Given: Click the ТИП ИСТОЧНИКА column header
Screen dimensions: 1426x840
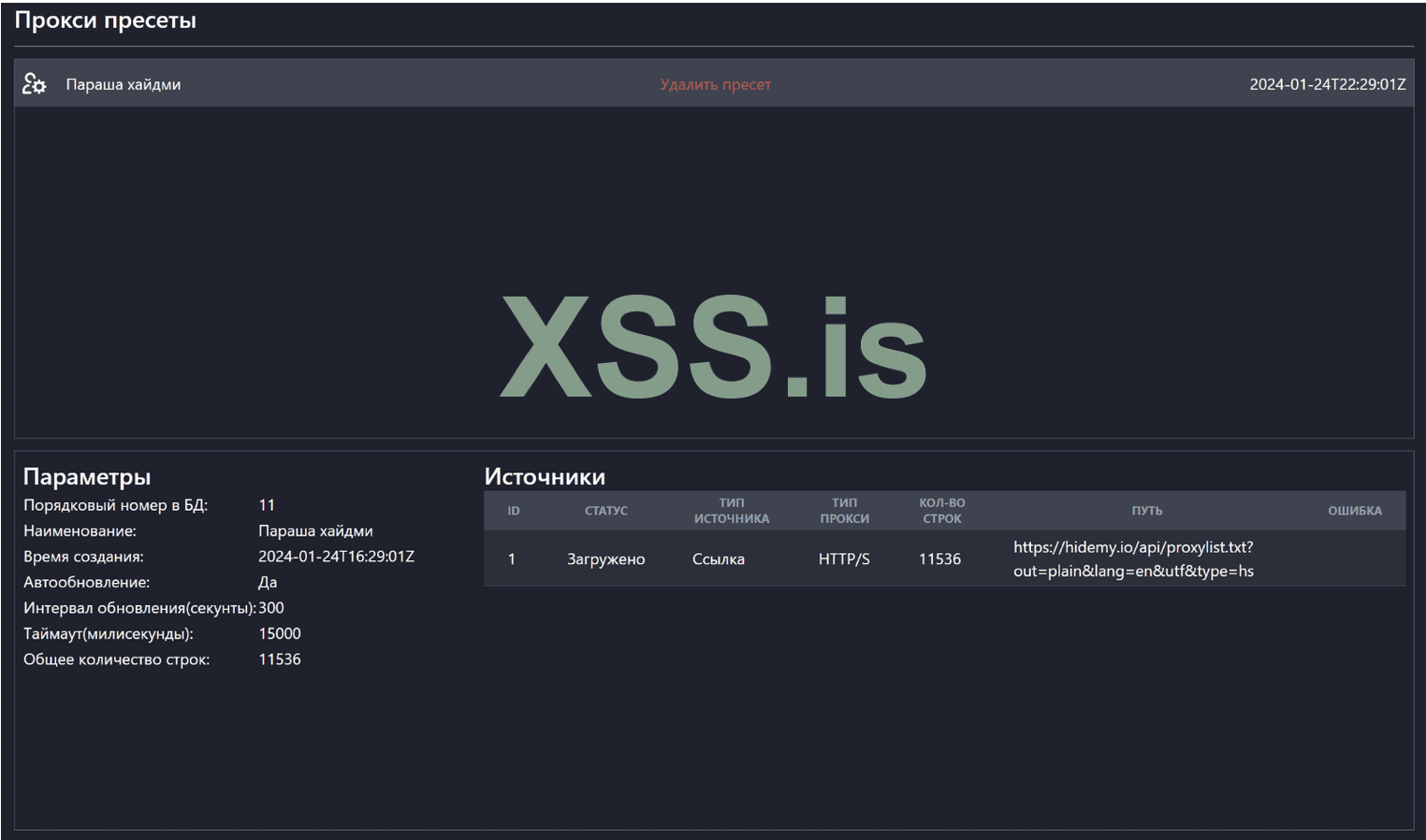Looking at the screenshot, I should 732,511.
